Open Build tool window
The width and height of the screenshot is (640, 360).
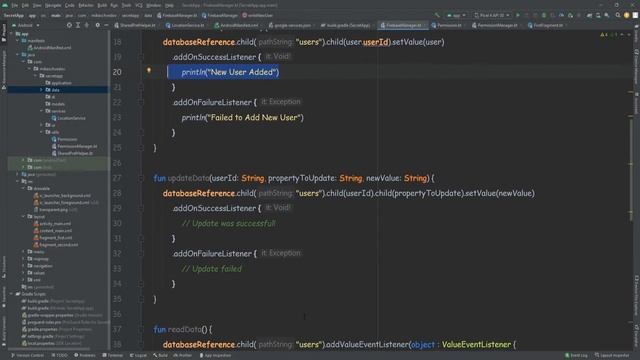coord(160,356)
